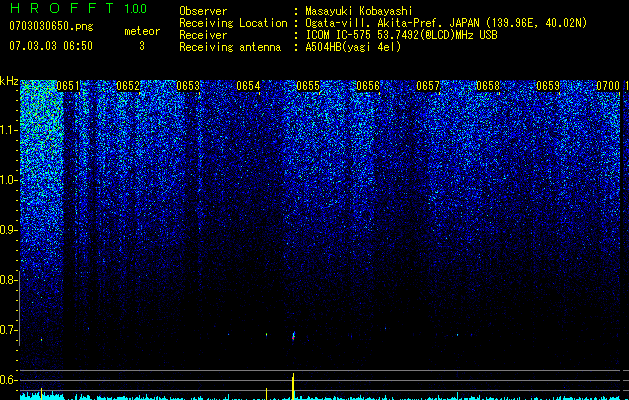Click the Observer label
Viewport: 629px width, 400px height.
pos(203,11)
